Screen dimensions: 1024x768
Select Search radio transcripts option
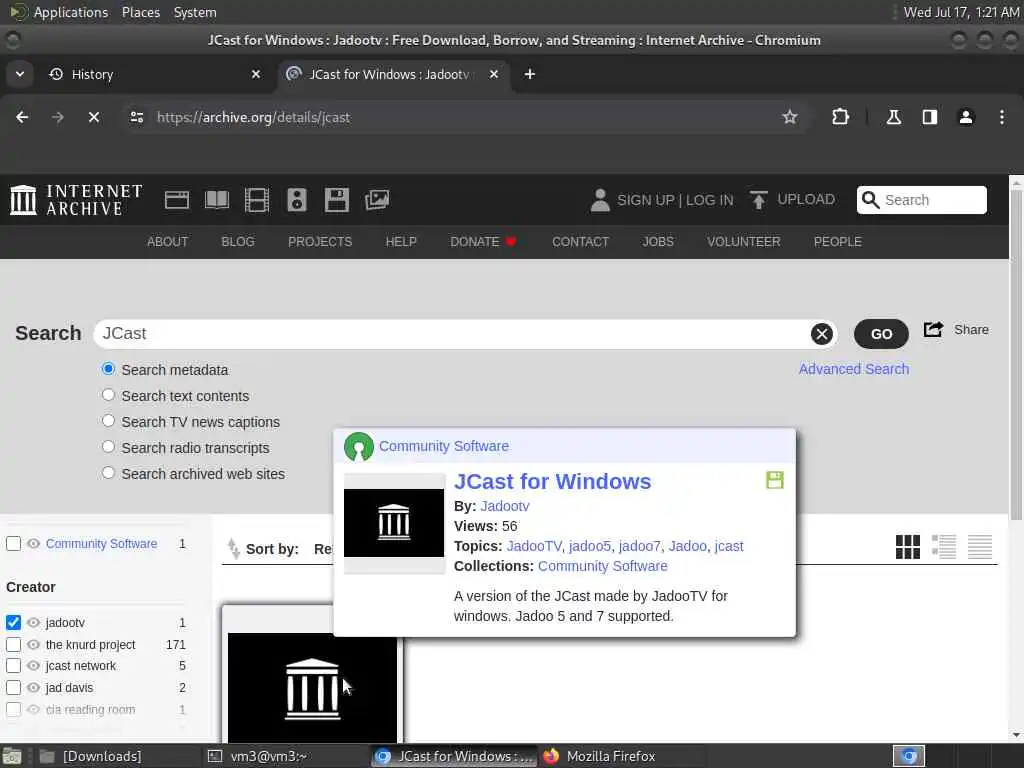tap(108, 447)
